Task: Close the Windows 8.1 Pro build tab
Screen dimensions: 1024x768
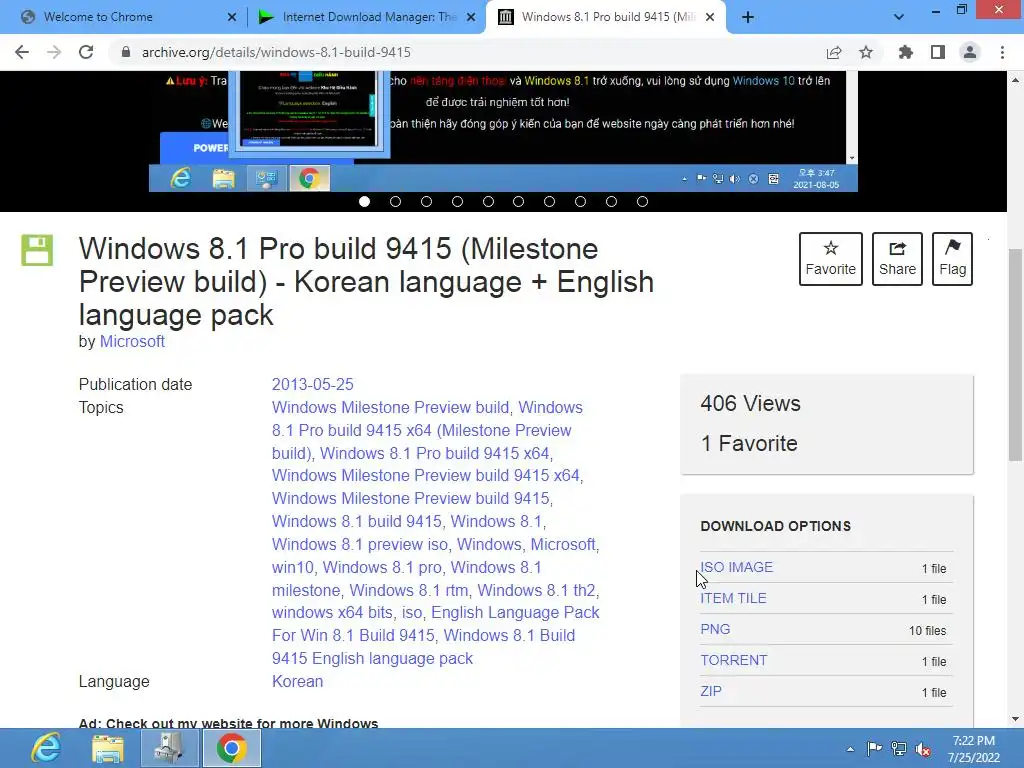Action: click(x=710, y=17)
